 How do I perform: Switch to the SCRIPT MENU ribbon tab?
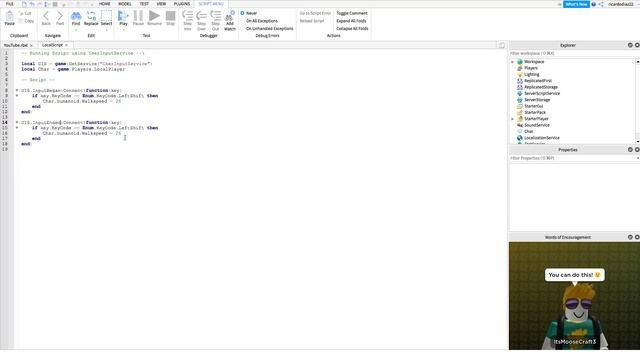(x=211, y=4)
